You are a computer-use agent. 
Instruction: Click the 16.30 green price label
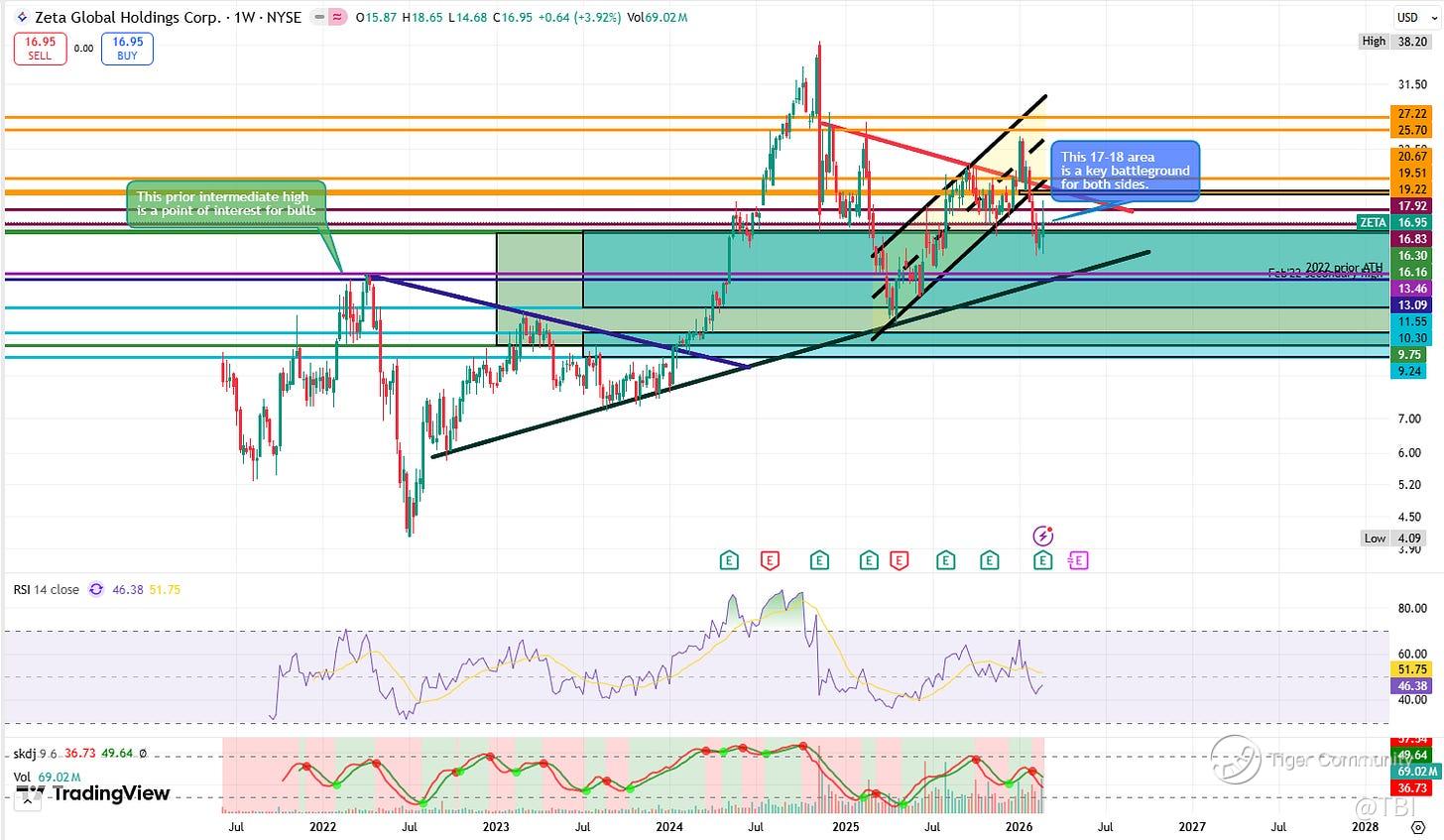click(1410, 255)
